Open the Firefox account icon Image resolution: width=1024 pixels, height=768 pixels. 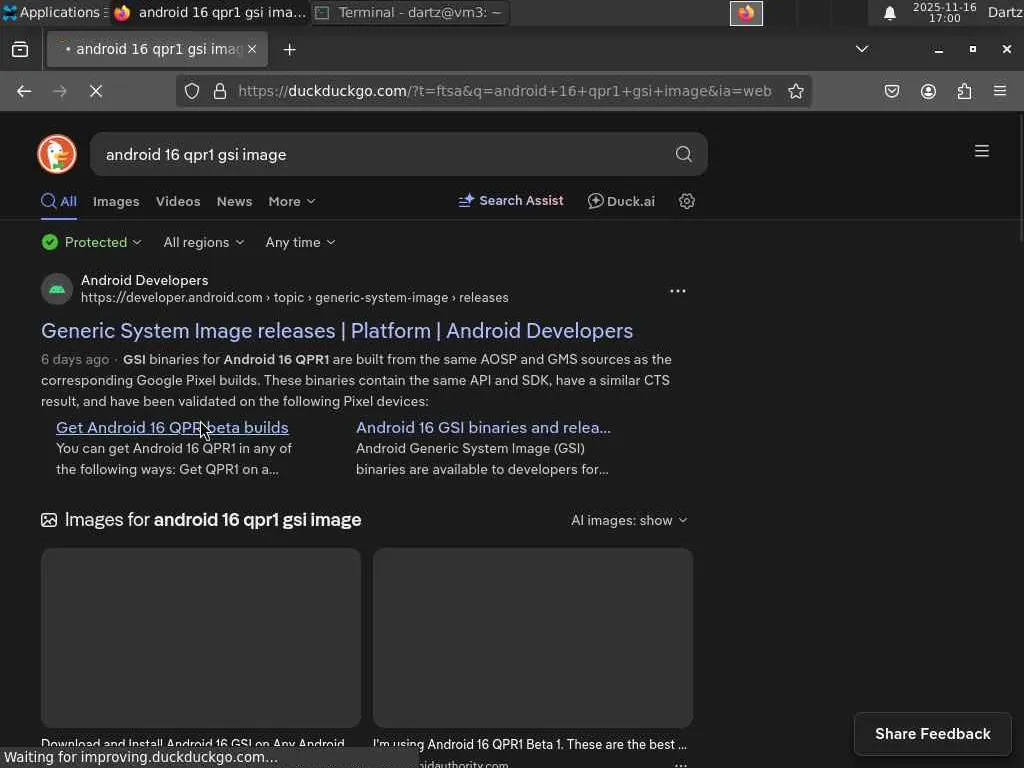click(x=928, y=91)
